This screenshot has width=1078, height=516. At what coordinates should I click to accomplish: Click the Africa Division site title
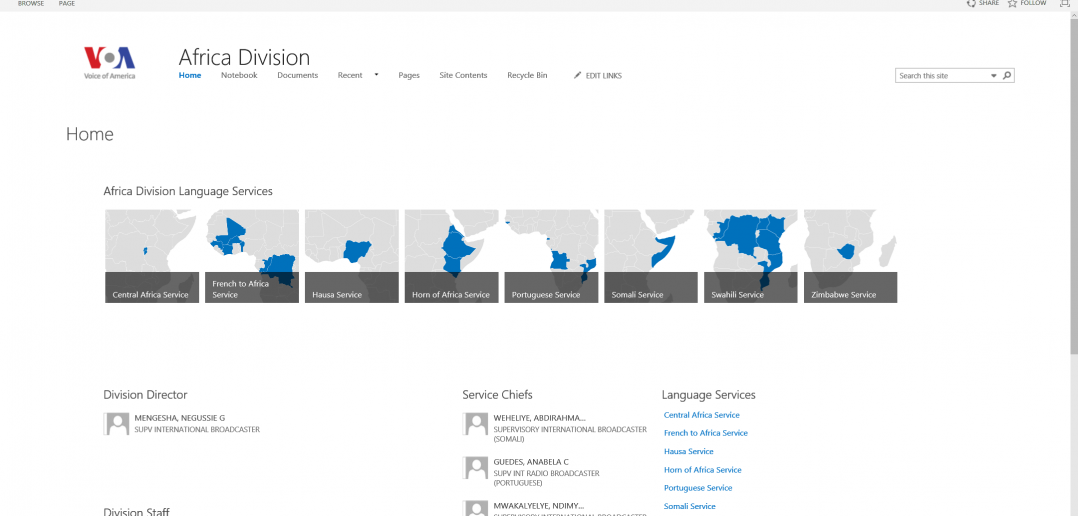[244, 57]
